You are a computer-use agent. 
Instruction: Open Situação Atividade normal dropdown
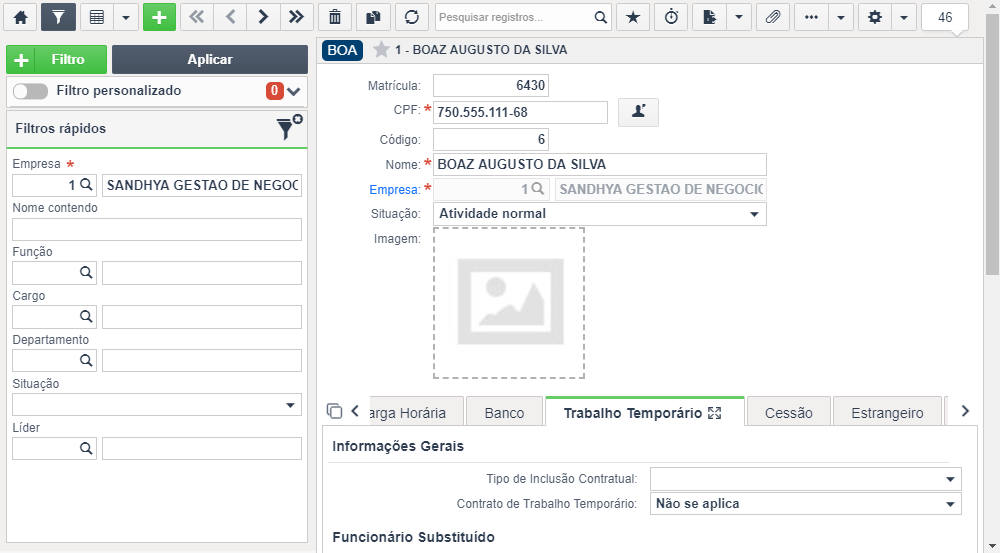[x=599, y=214]
